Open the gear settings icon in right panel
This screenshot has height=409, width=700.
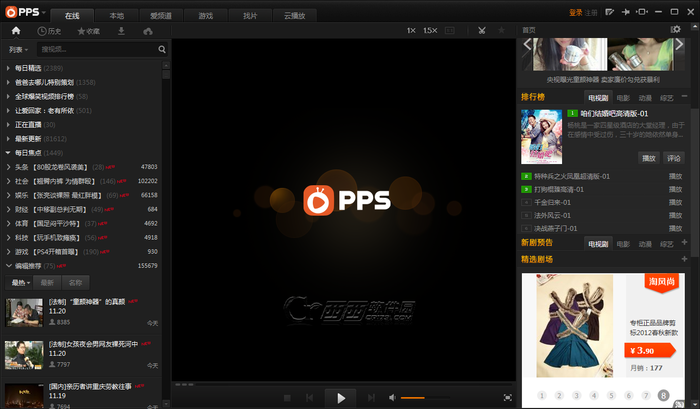[x=675, y=29]
